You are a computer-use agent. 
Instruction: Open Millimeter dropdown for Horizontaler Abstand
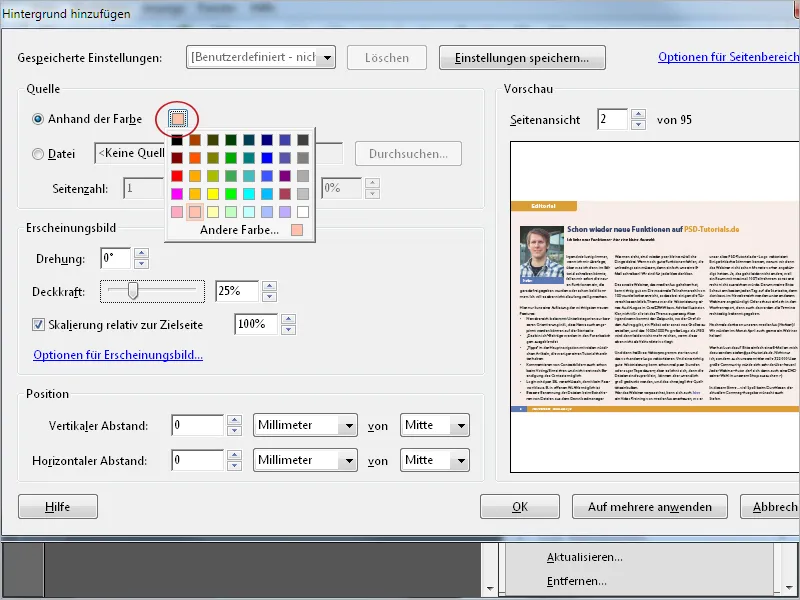coord(305,460)
